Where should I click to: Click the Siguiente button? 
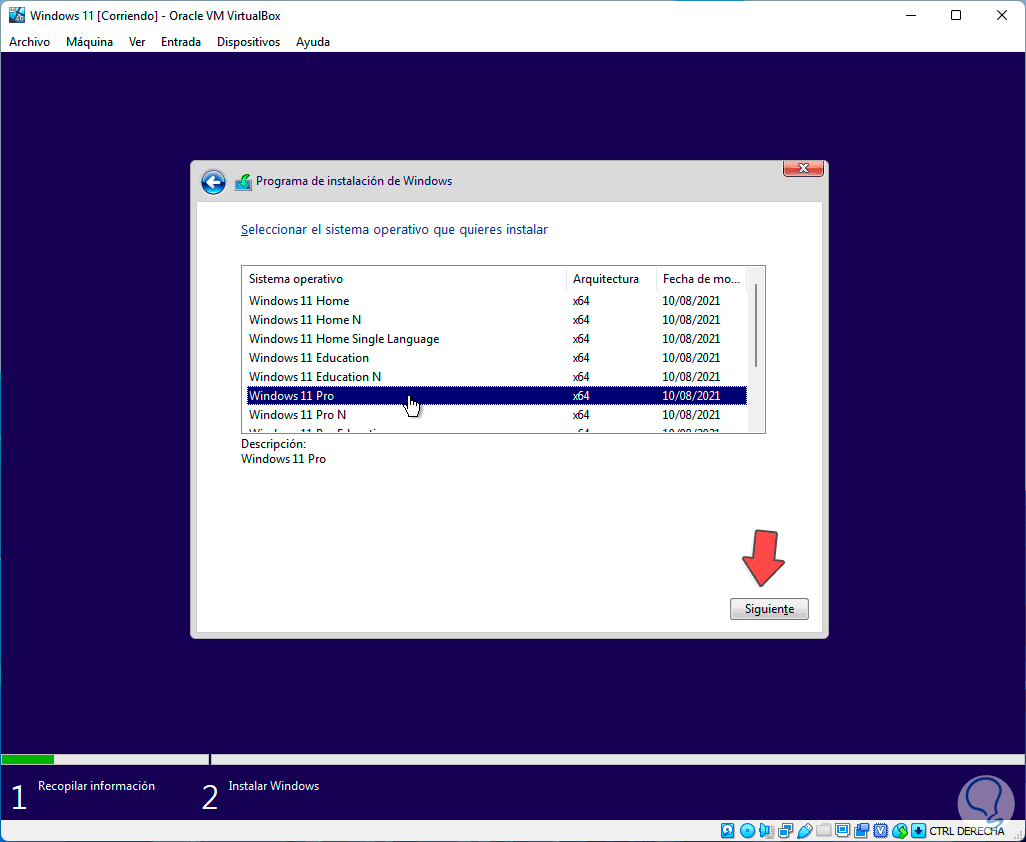coord(769,608)
